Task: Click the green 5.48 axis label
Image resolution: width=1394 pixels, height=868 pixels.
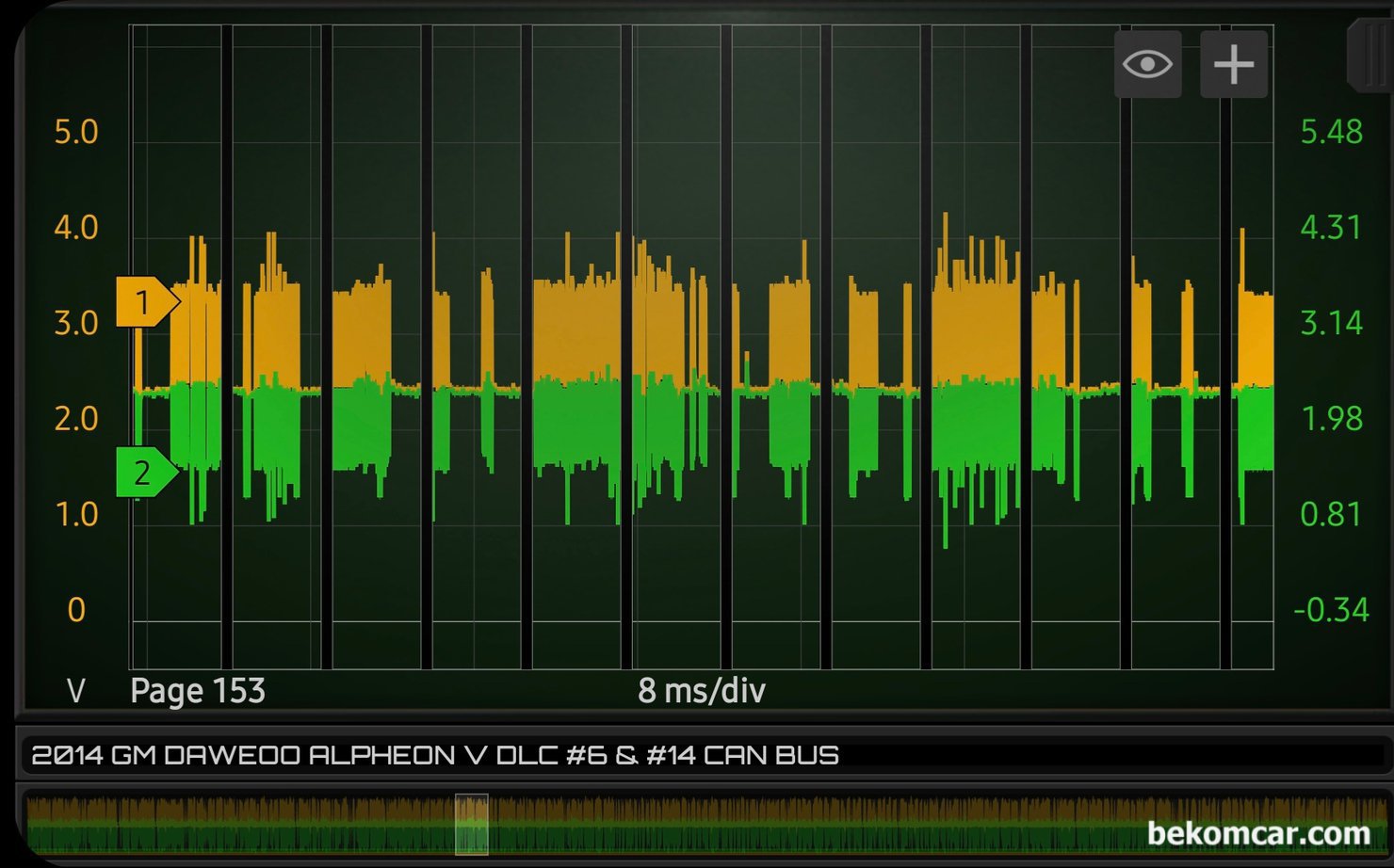Action: (x=1331, y=132)
